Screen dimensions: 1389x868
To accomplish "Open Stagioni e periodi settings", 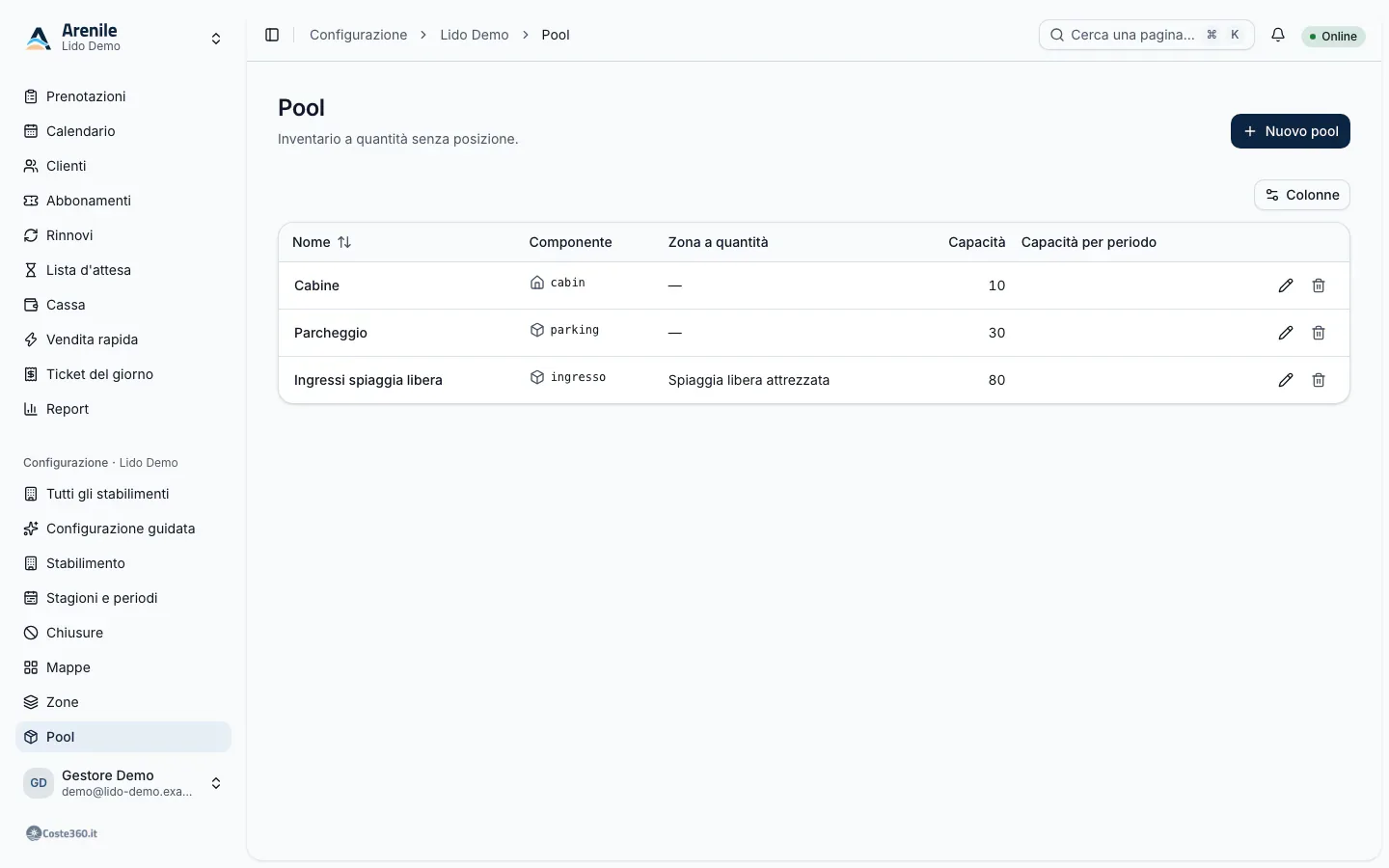I will pyautogui.click(x=123, y=598).
